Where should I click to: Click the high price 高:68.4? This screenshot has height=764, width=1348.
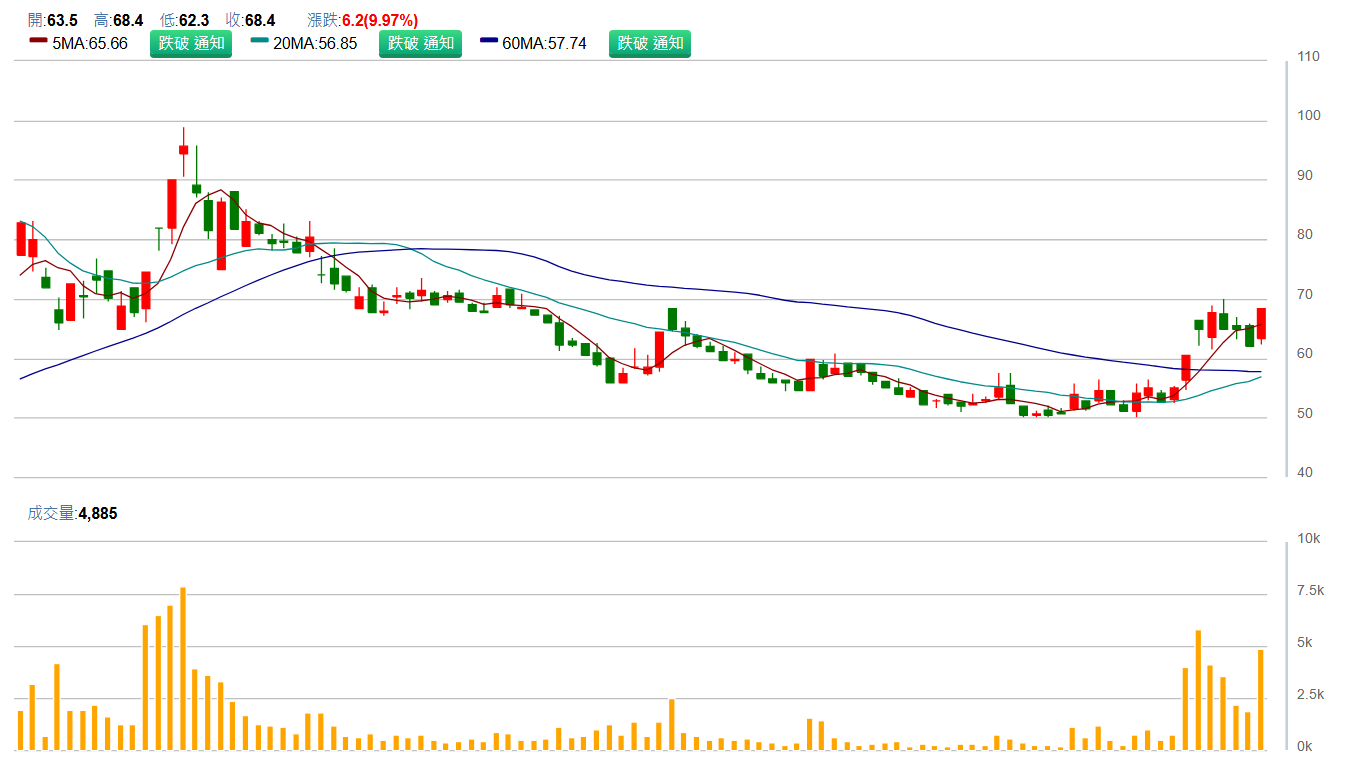118,20
